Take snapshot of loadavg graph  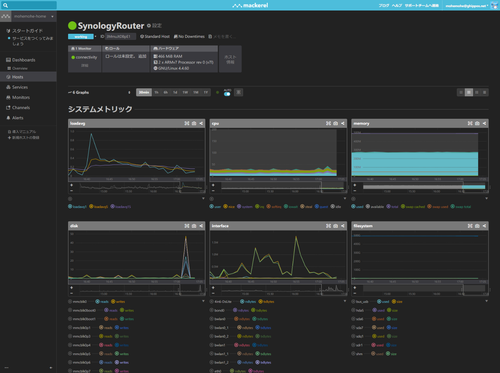click(194, 123)
